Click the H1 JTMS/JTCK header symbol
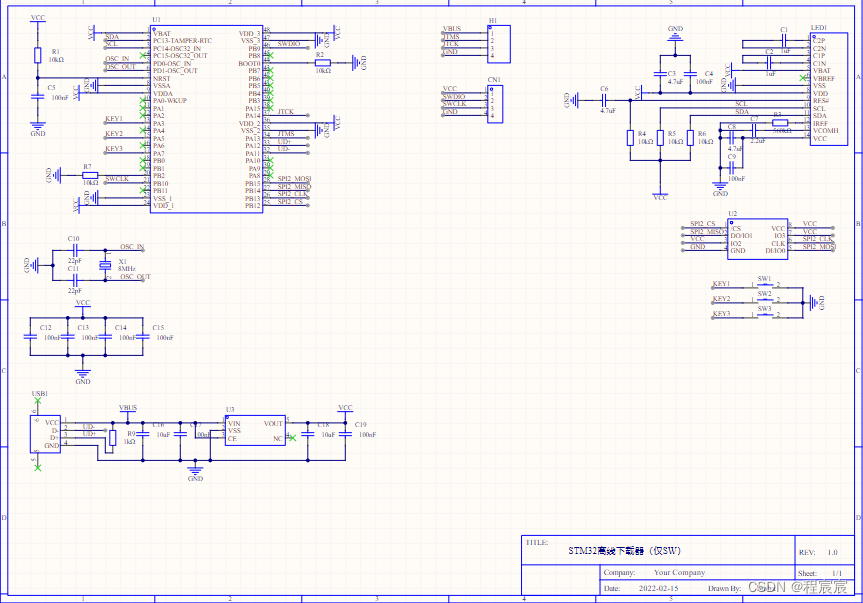The width and height of the screenshot is (863, 603). [497, 42]
